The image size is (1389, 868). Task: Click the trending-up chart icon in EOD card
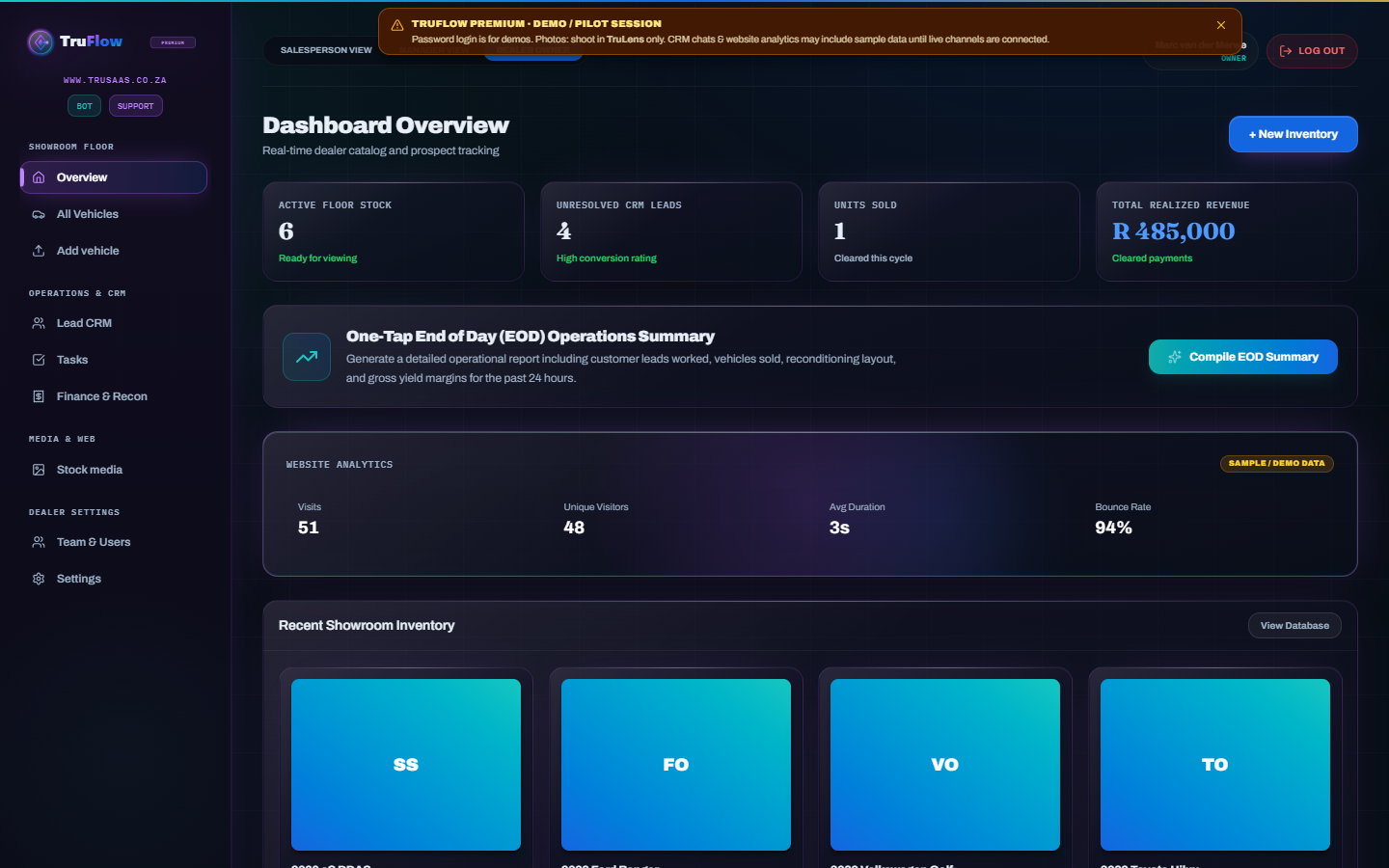[307, 357]
